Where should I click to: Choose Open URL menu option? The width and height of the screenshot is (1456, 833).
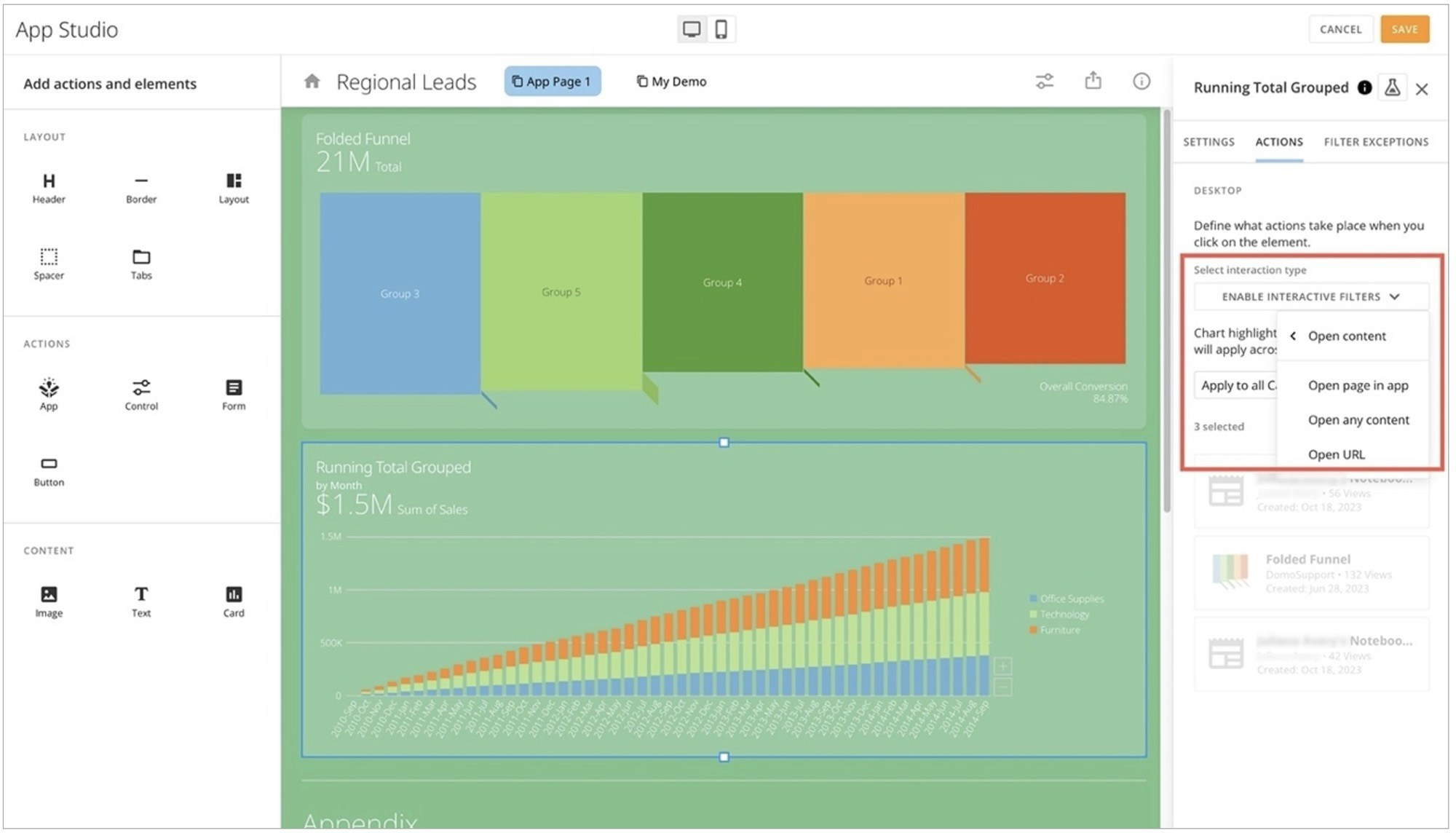(1336, 454)
